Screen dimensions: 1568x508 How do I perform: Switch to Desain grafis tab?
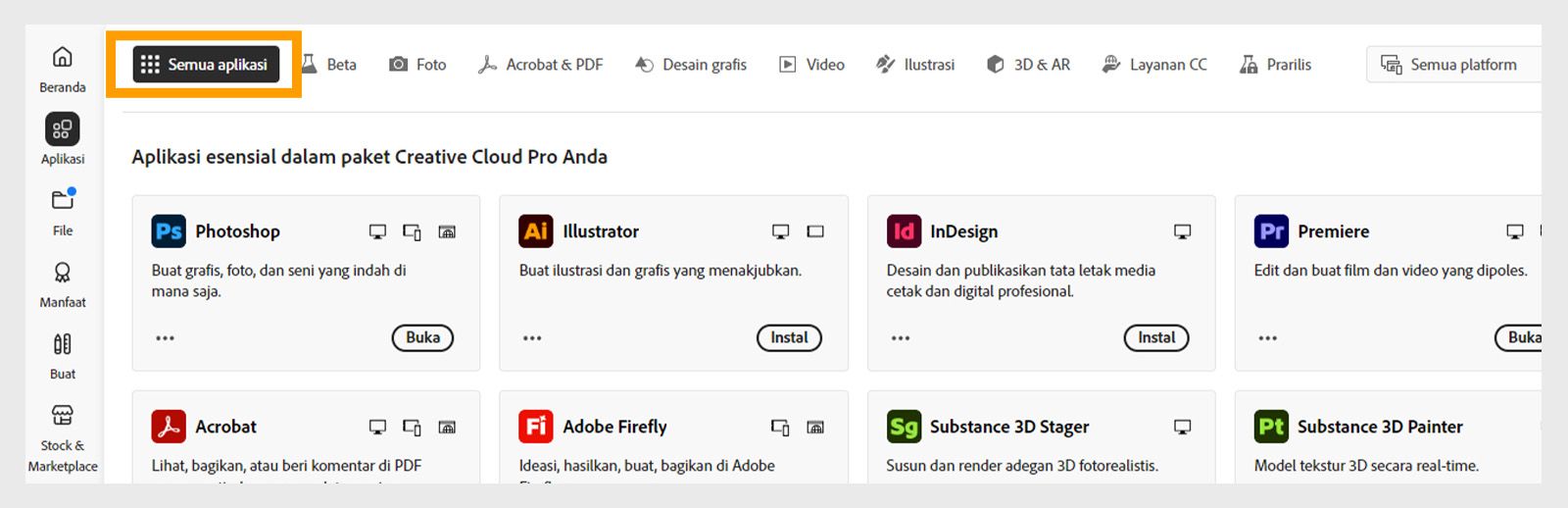click(691, 65)
